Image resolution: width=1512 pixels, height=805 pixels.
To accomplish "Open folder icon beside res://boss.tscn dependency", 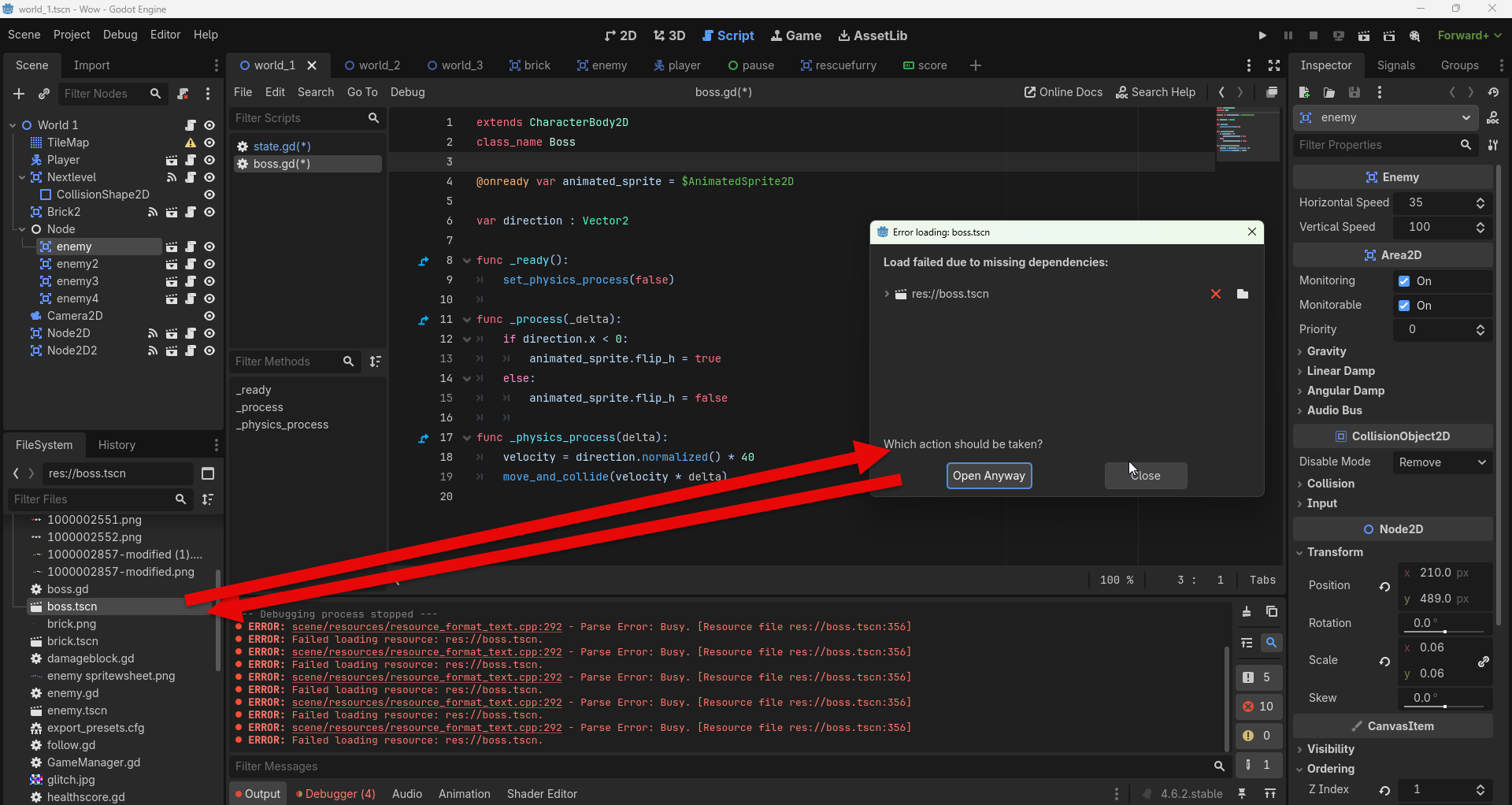I will click(x=1243, y=294).
